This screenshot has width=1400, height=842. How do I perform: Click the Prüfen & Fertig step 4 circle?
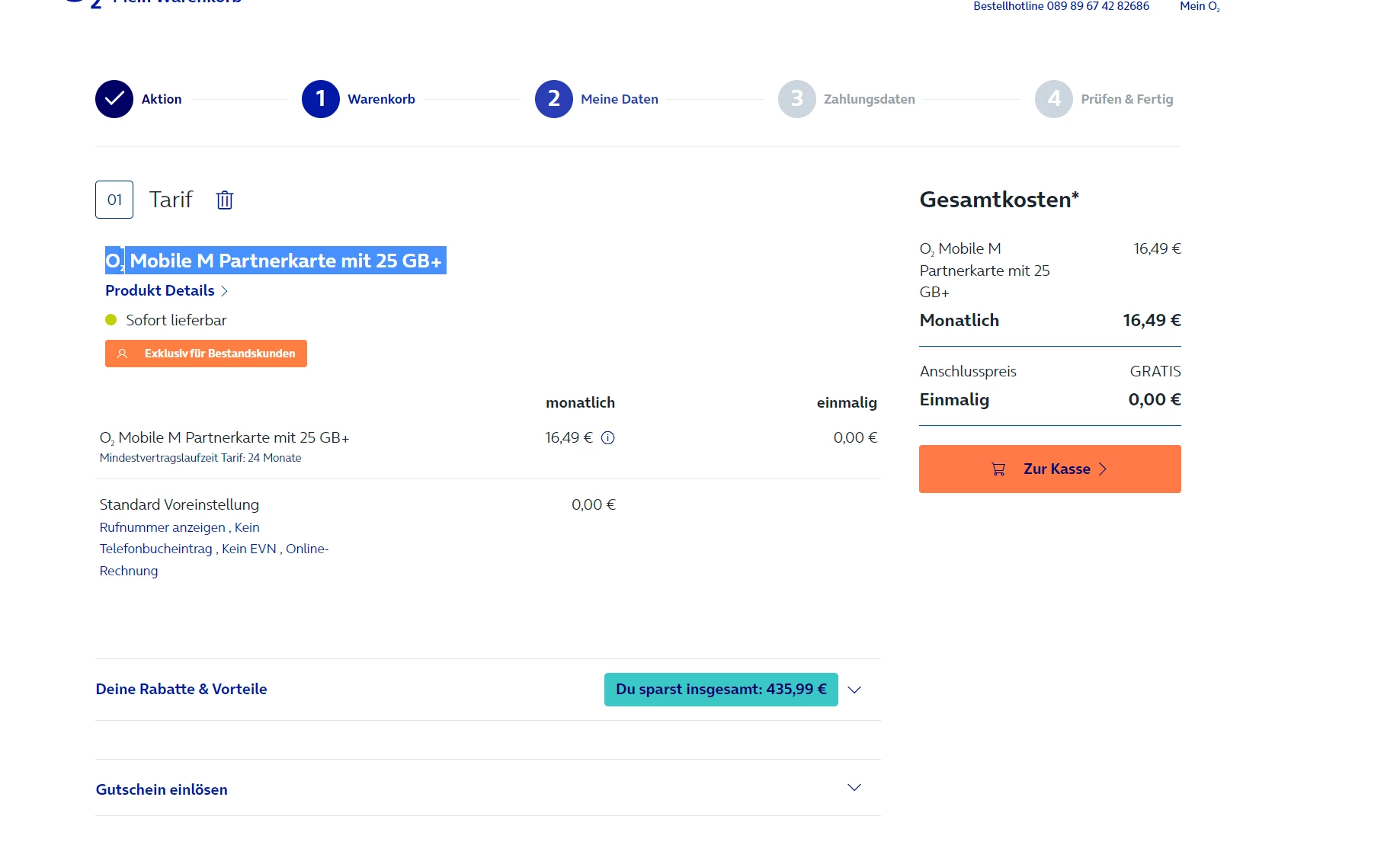pyautogui.click(x=1054, y=99)
